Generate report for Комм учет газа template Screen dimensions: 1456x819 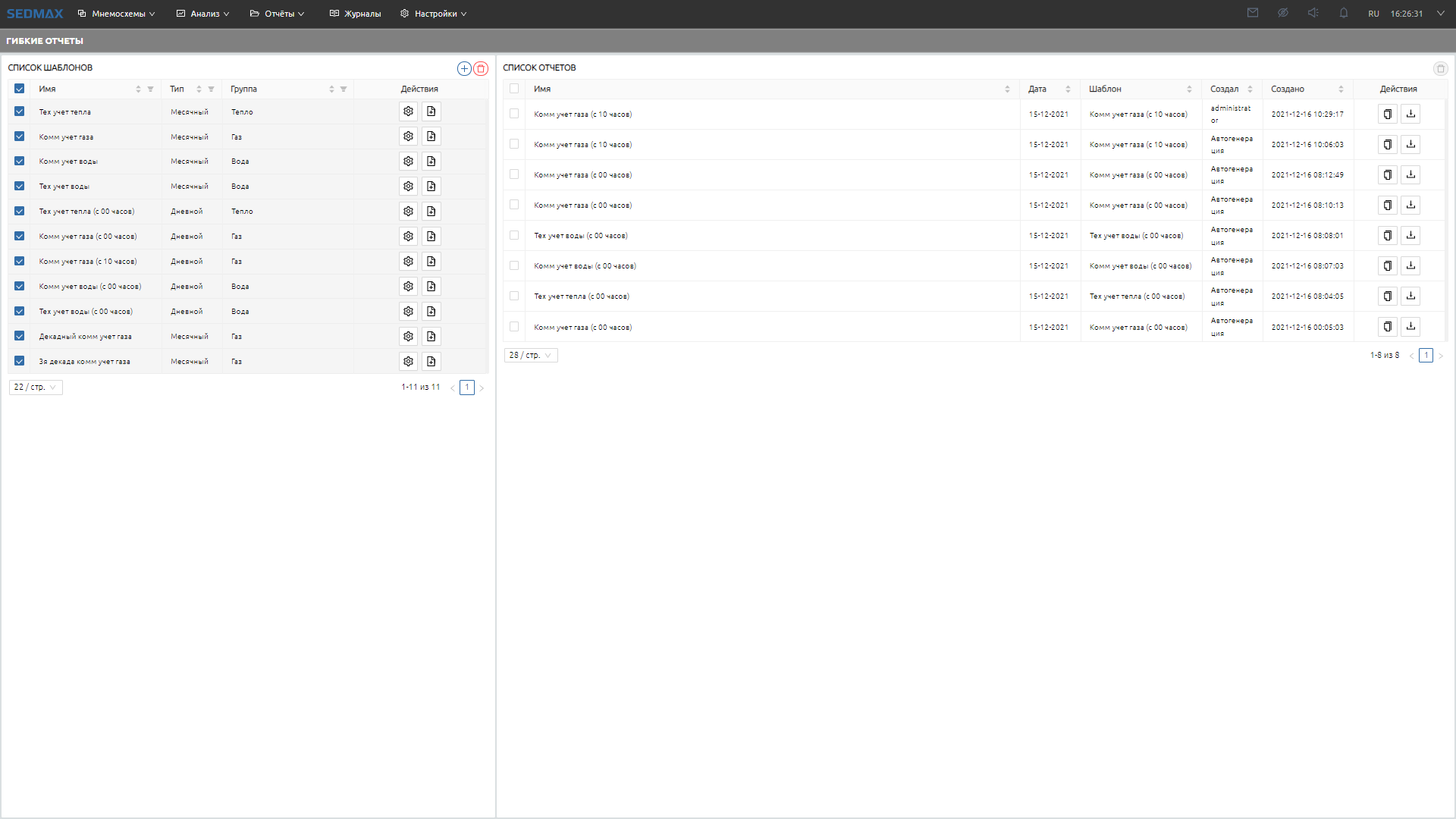coord(431,136)
